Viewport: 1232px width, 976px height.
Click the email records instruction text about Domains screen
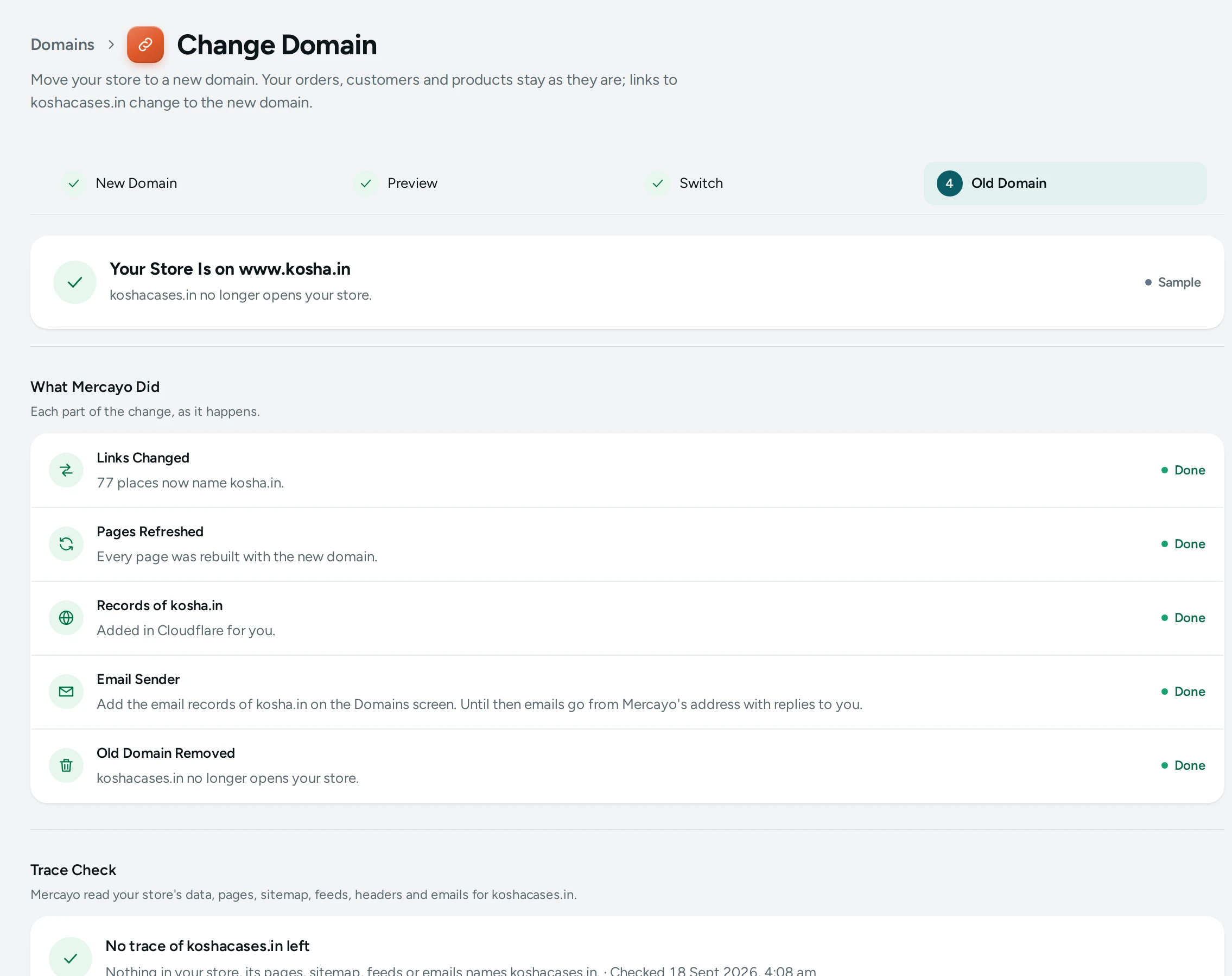click(480, 704)
